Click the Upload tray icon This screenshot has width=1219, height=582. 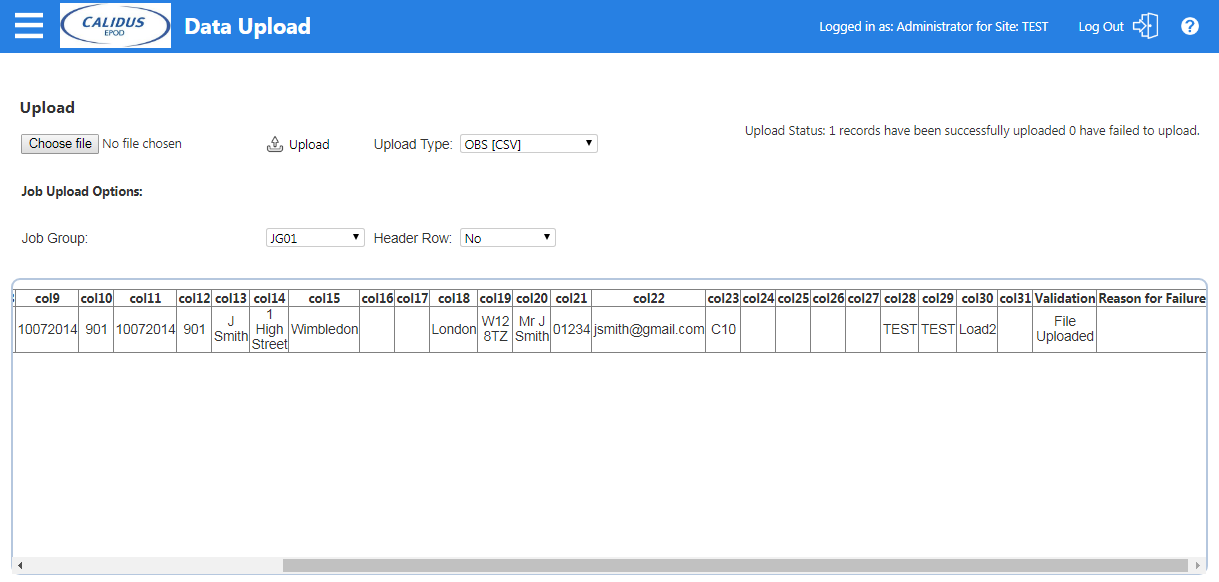tap(275, 144)
